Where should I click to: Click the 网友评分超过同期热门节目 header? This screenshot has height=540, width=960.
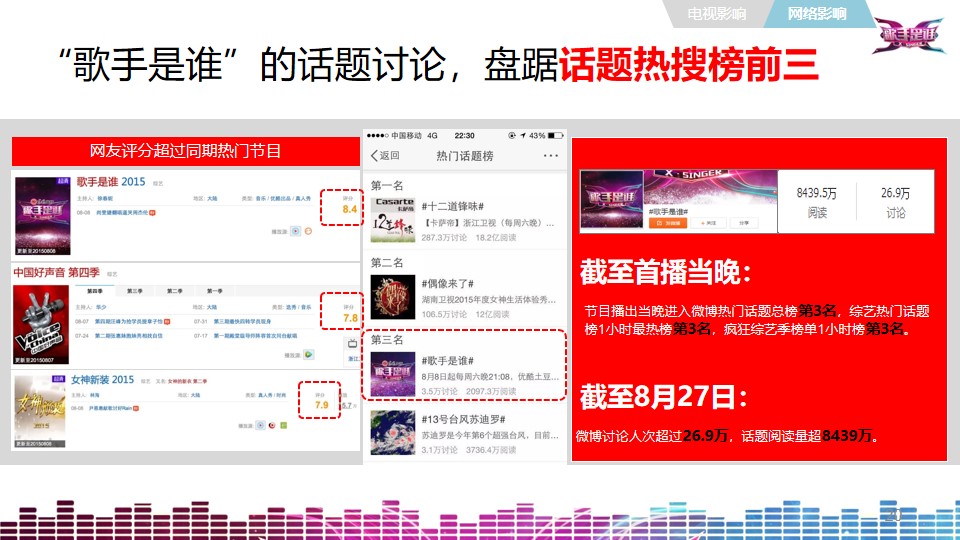[x=186, y=151]
